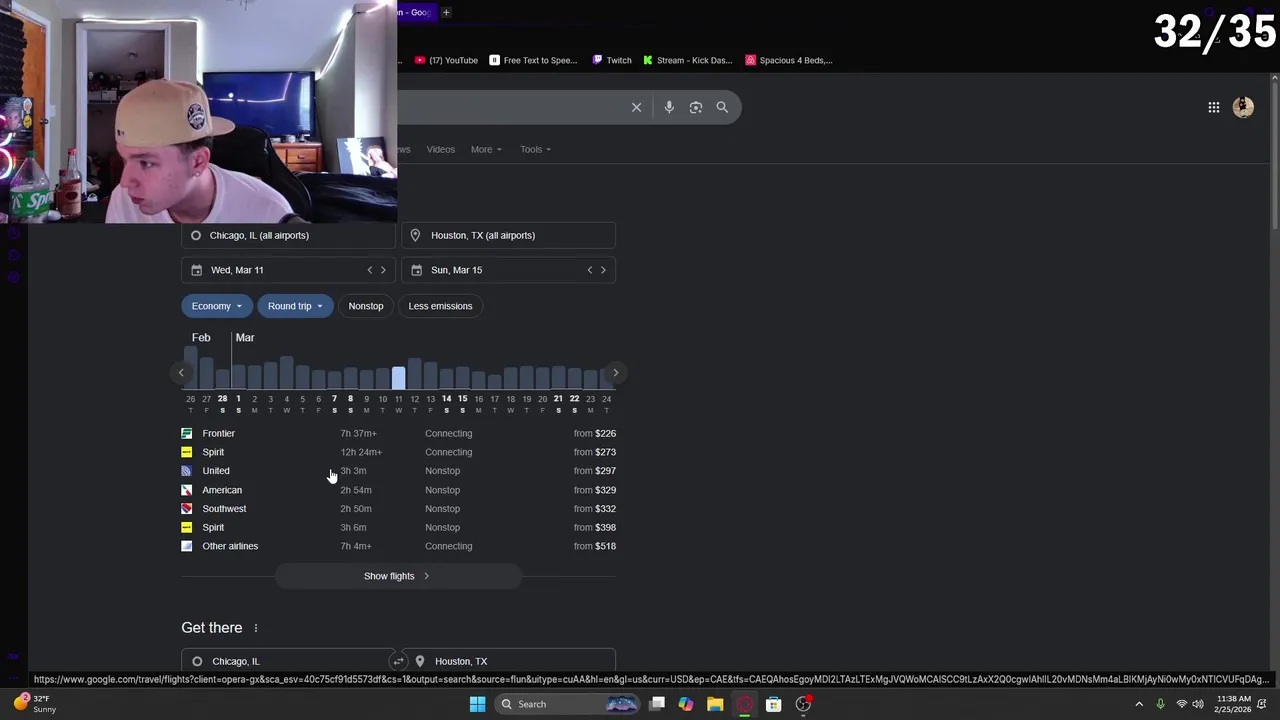1280x720 pixels.
Task: Move departure date one day earlier
Action: point(370,270)
